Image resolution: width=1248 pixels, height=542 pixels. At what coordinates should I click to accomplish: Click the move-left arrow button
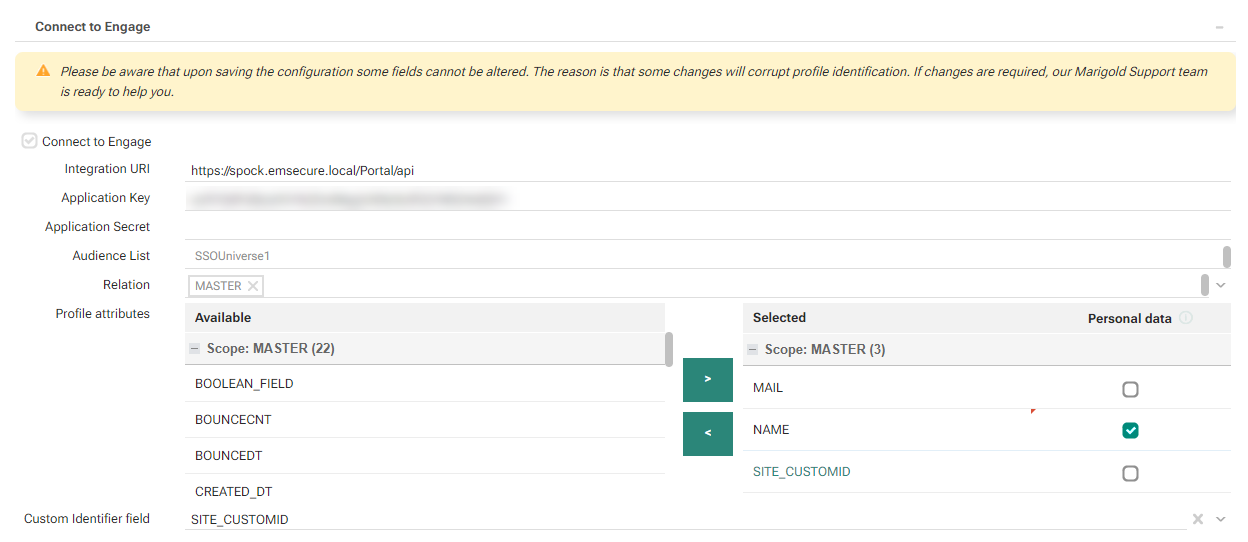[x=708, y=433]
